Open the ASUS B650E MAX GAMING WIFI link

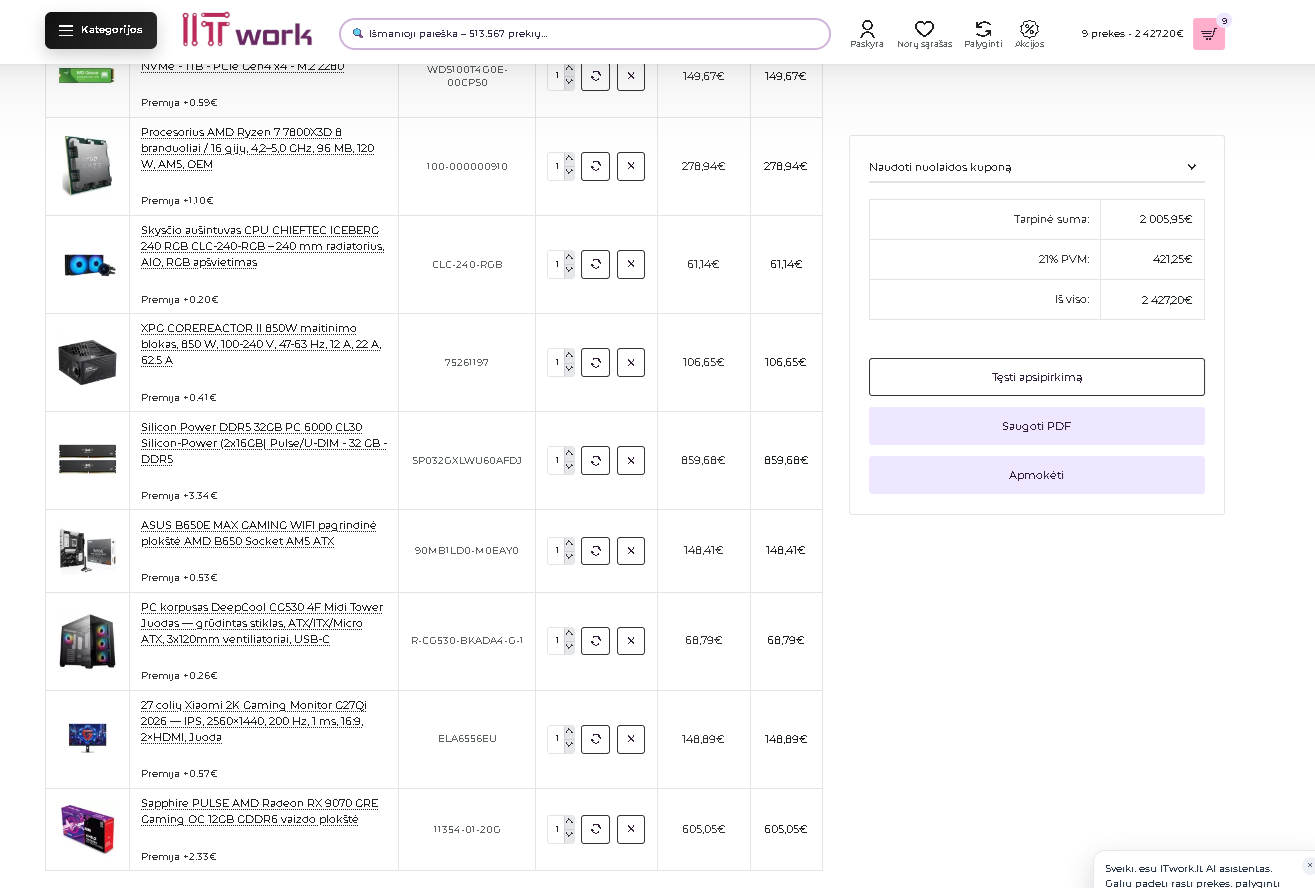point(259,533)
